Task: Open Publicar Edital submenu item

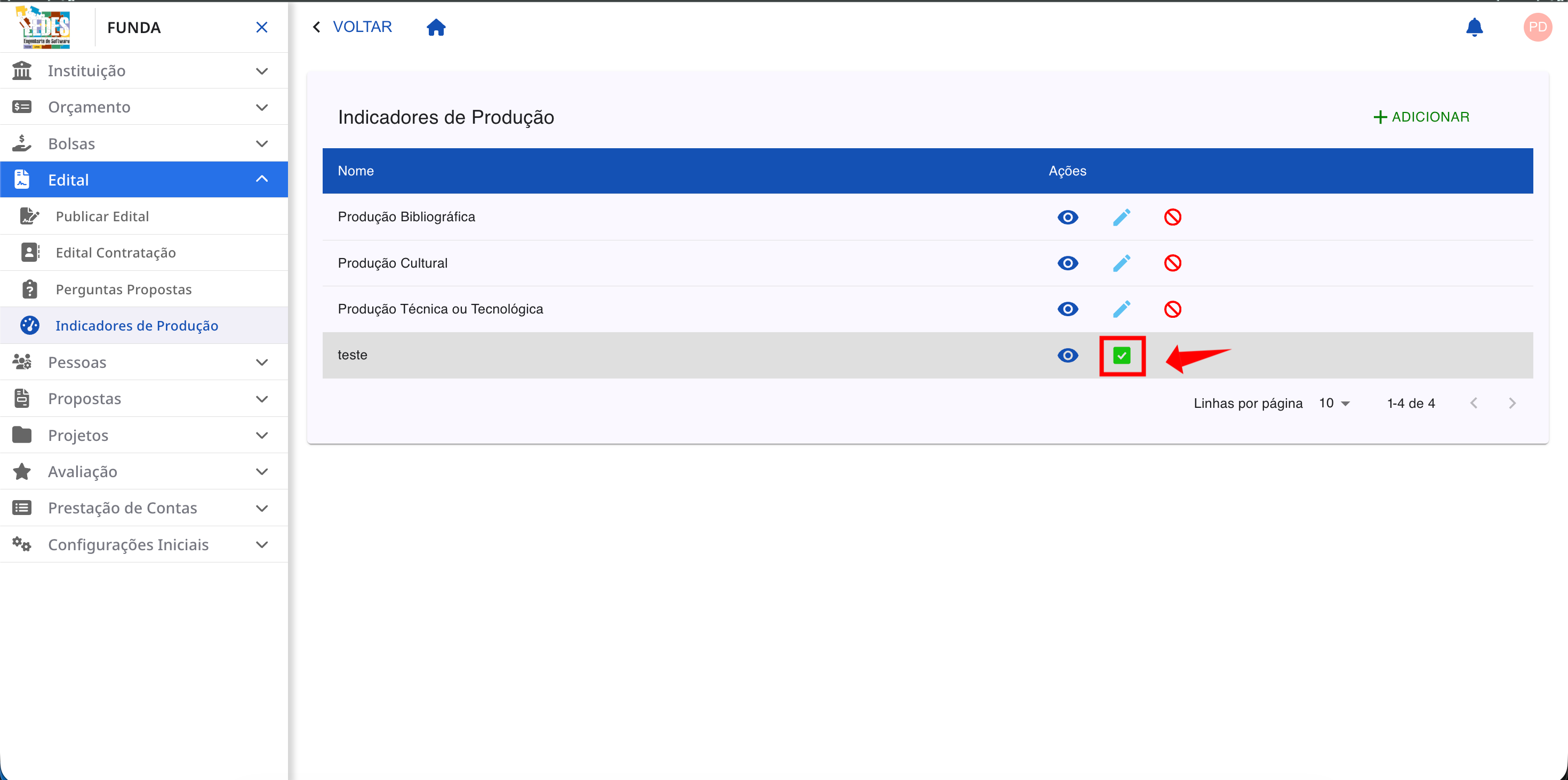Action: (x=143, y=216)
